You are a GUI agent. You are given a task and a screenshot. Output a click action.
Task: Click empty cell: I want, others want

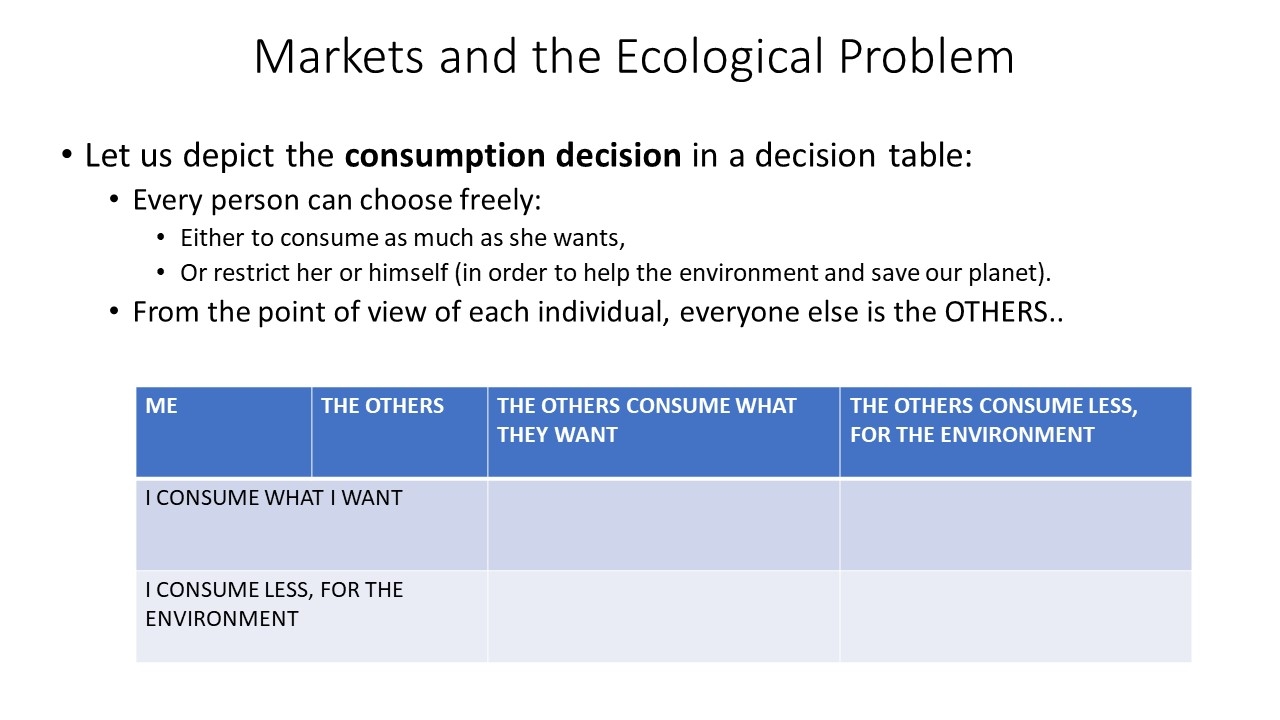coord(663,525)
